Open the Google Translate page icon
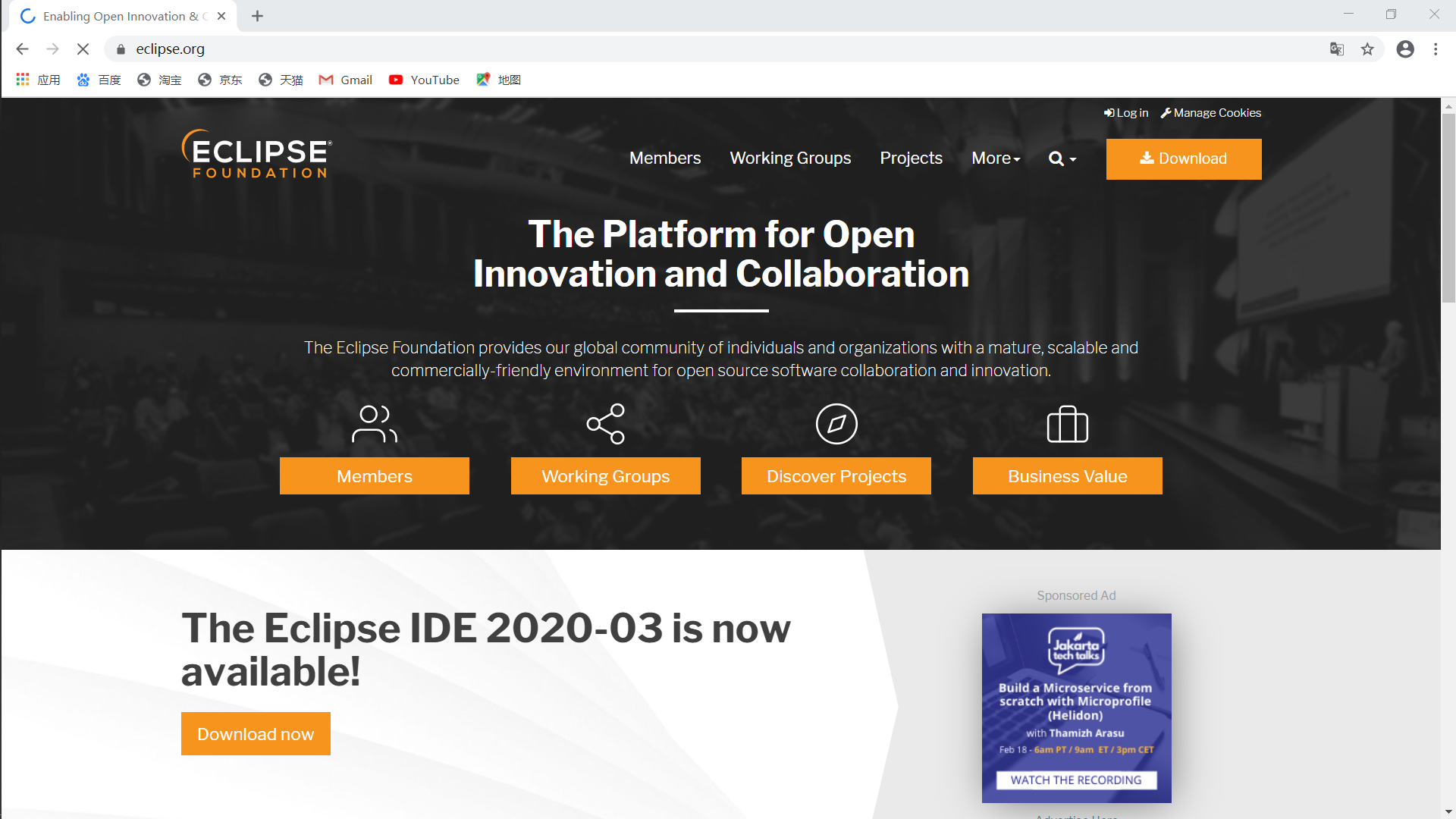This screenshot has height=819, width=1456. pyautogui.click(x=1337, y=49)
